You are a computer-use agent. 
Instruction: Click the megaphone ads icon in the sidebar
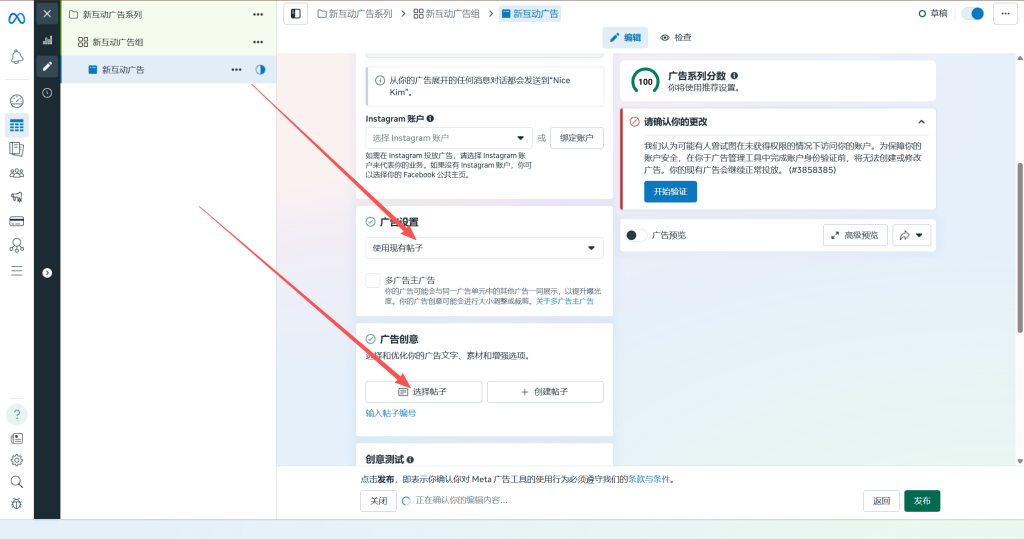pos(17,197)
